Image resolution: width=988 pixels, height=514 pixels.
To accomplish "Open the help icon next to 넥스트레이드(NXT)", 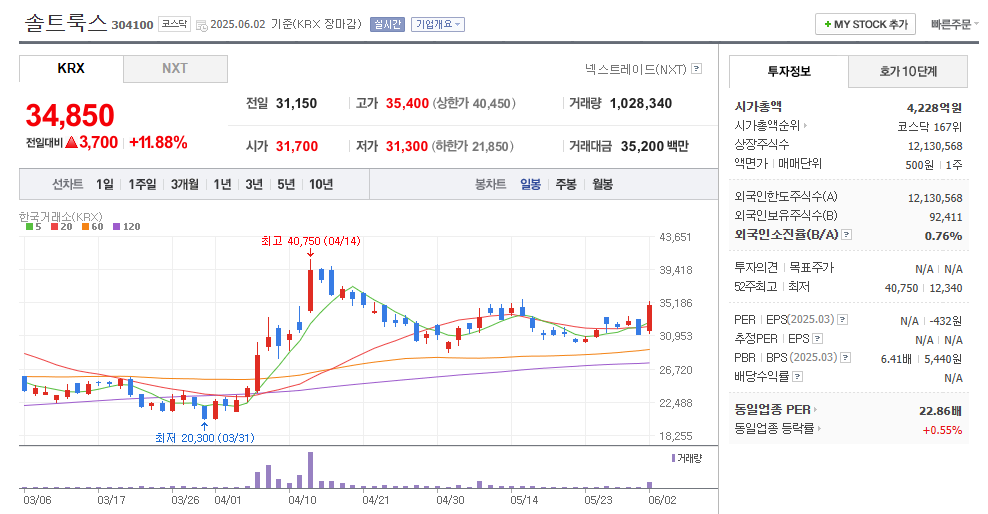I will point(696,69).
